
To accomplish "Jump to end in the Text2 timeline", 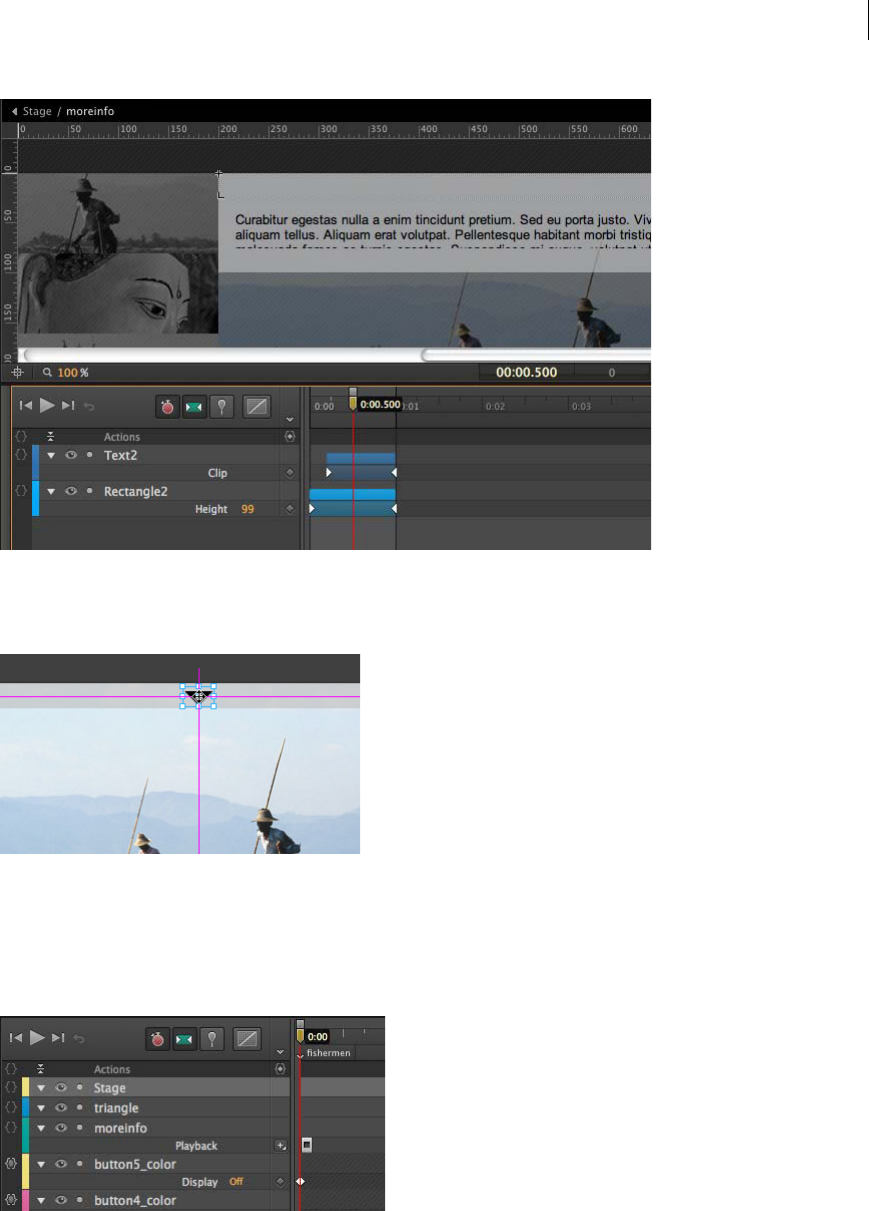I will point(68,405).
